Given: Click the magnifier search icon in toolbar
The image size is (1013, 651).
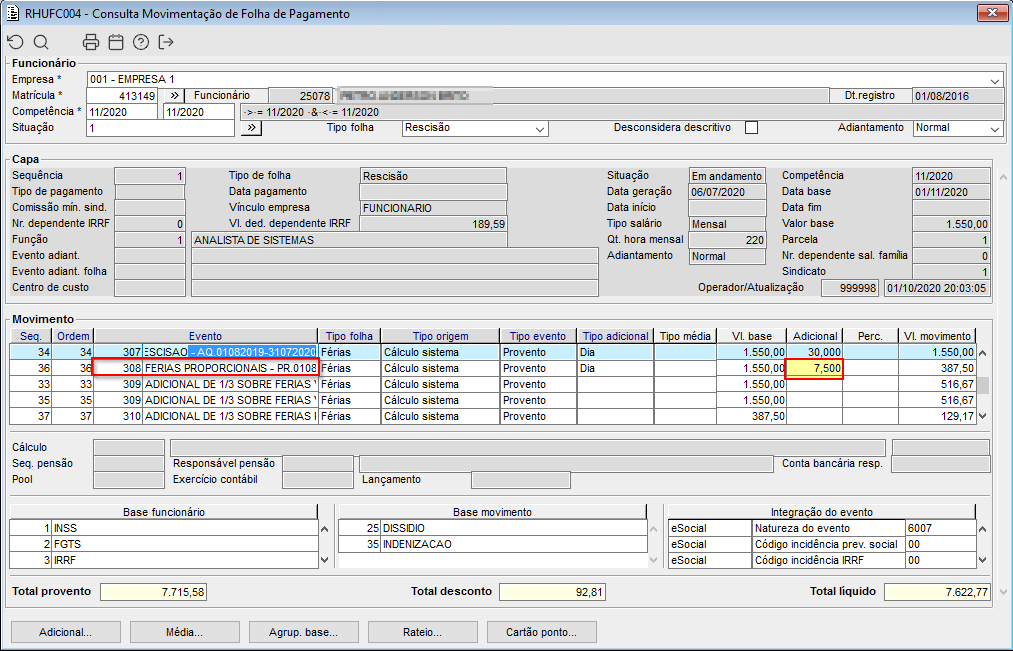Looking at the screenshot, I should point(41,42).
